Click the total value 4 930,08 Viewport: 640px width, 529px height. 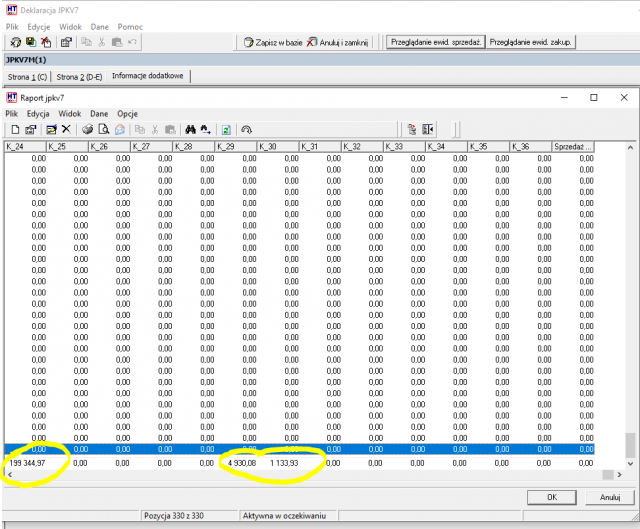[x=242, y=463]
